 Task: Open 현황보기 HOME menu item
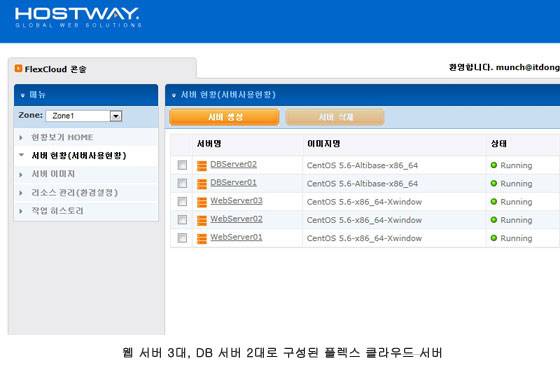(62, 138)
